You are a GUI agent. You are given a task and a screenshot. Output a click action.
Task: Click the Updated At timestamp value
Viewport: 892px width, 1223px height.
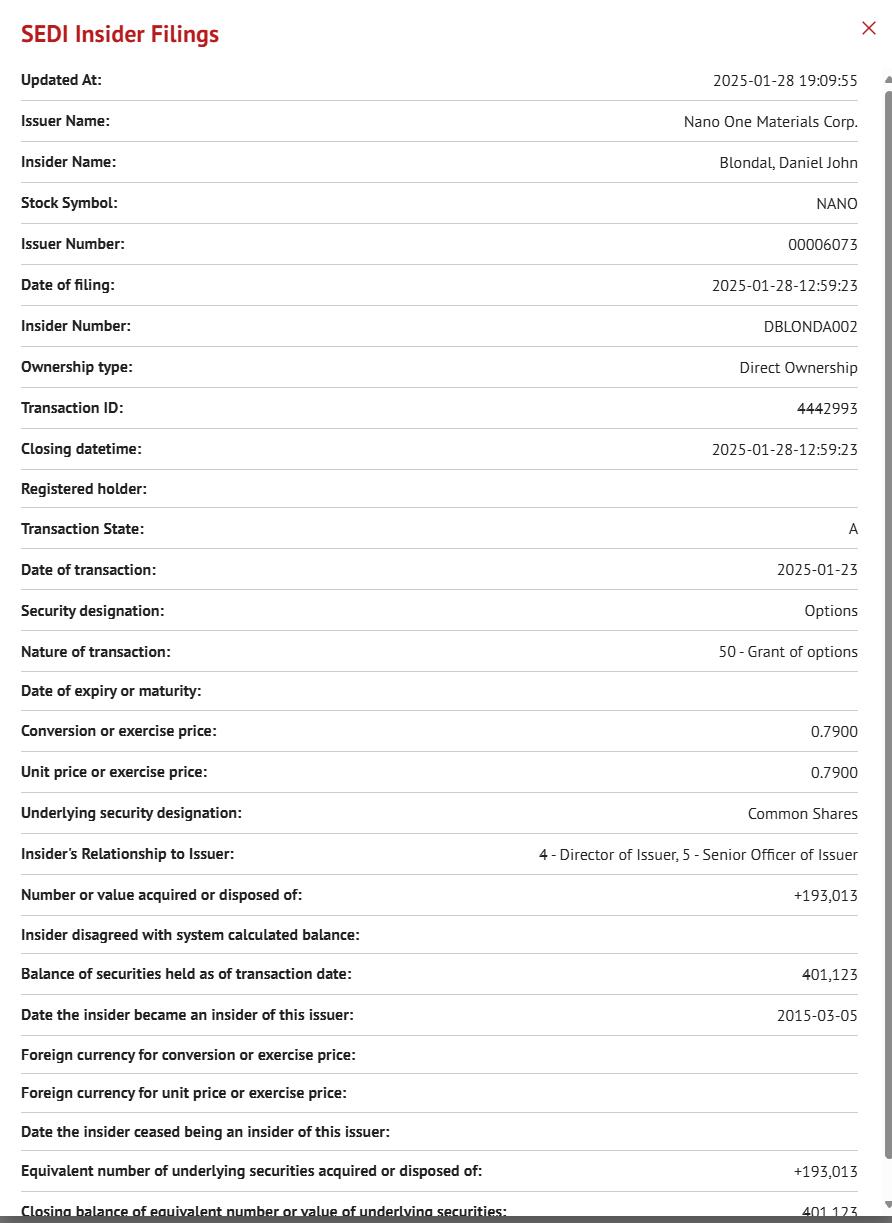tap(785, 81)
